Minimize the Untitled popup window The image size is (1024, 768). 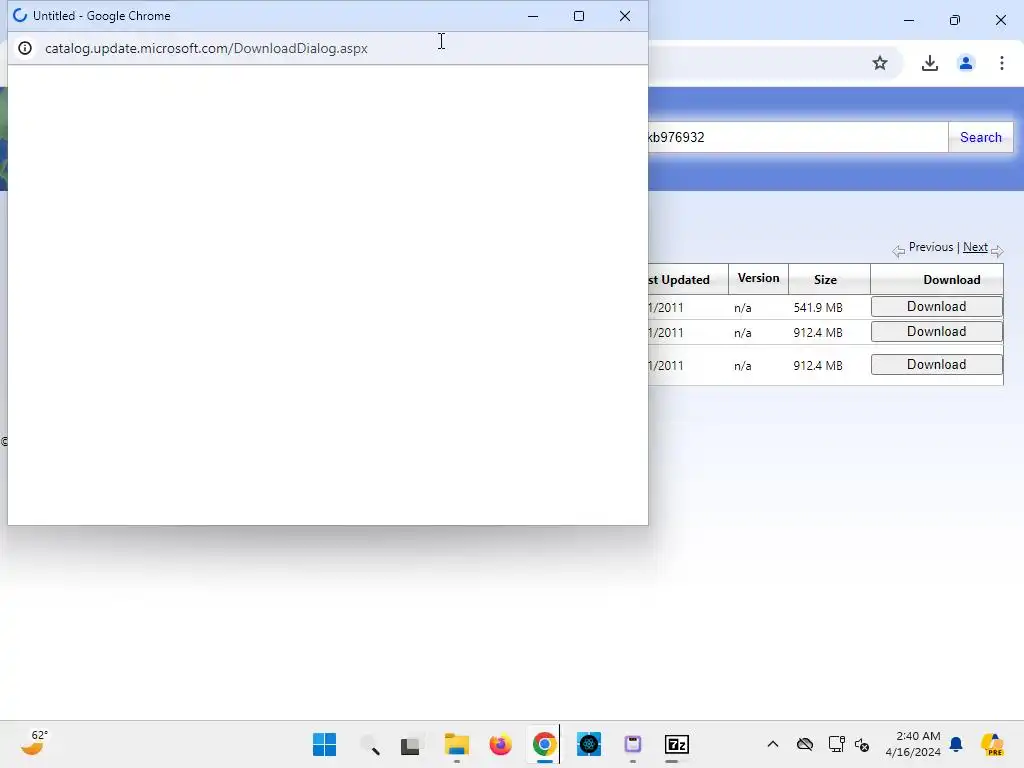533,16
